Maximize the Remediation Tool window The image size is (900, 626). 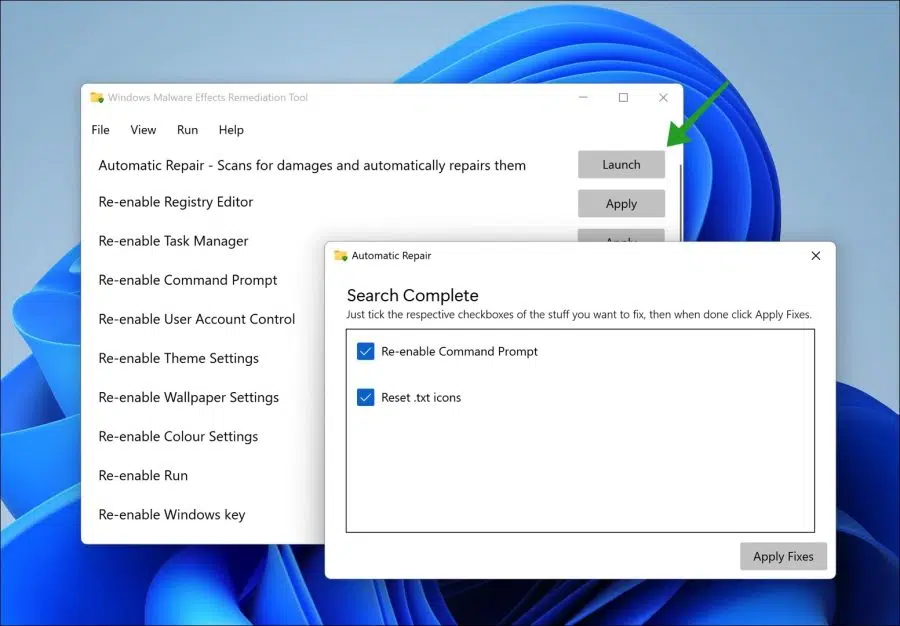tap(623, 98)
